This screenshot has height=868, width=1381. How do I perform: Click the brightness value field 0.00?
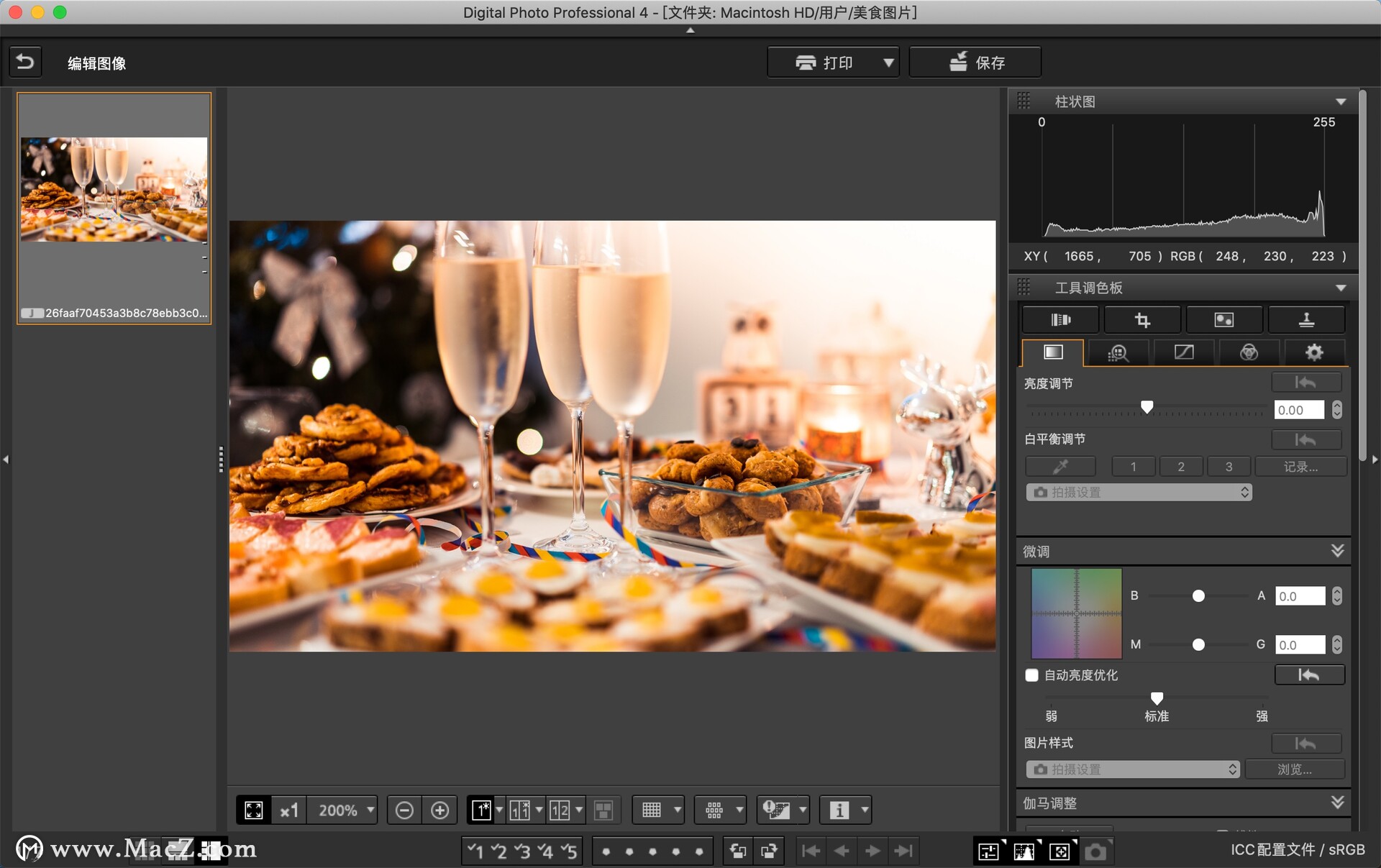[1299, 410]
